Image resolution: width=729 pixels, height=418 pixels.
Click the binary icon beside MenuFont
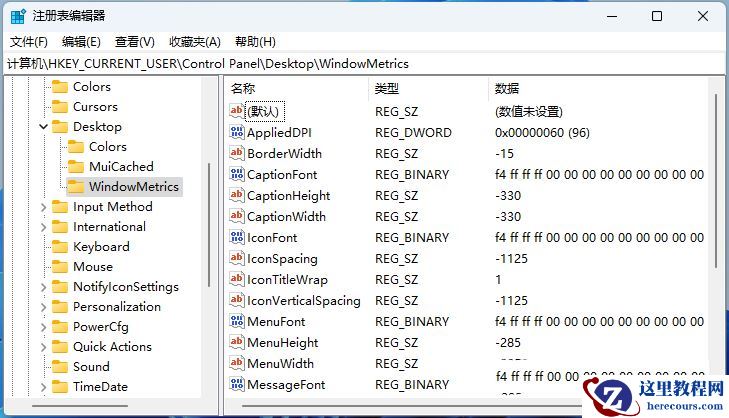coord(236,321)
